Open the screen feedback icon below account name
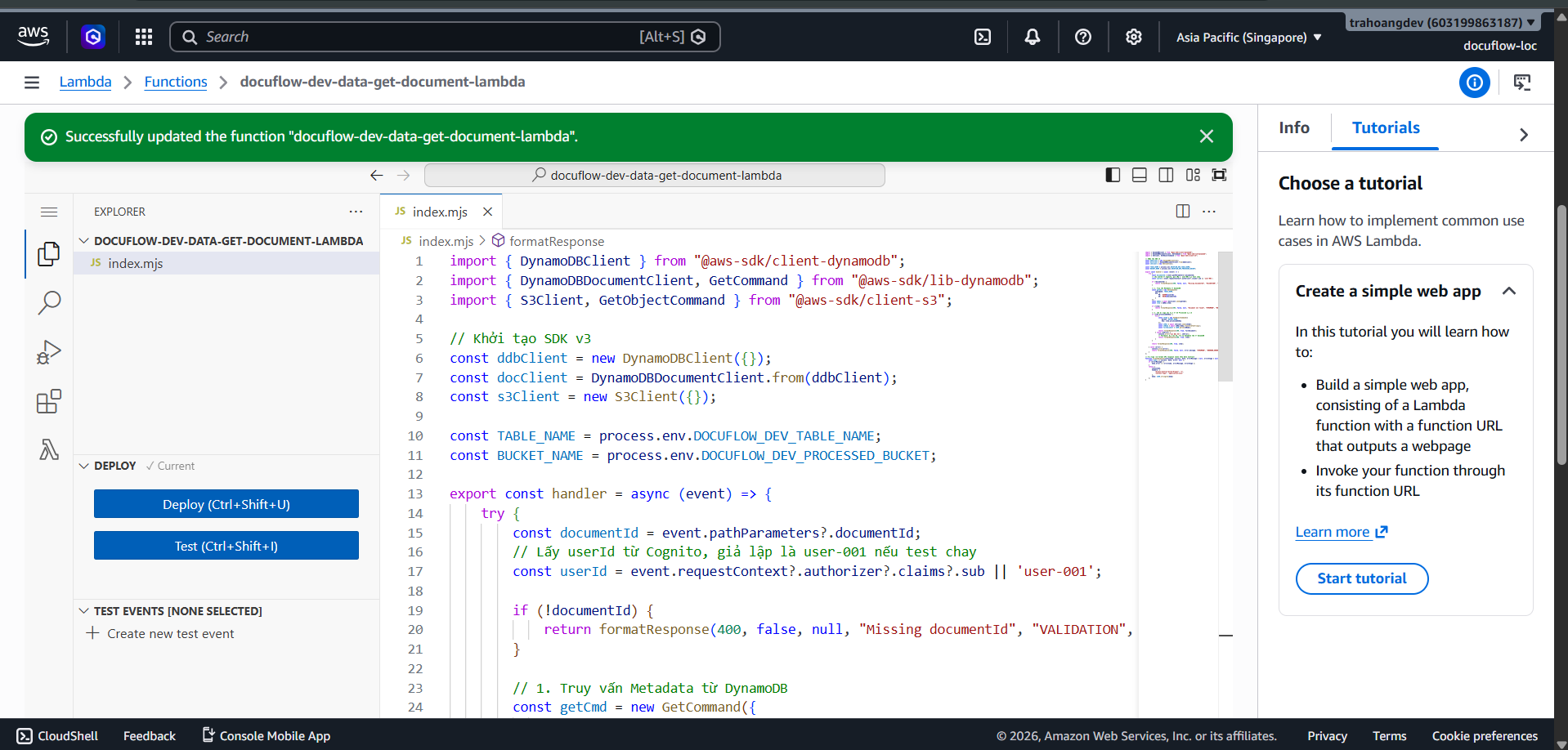Image resolution: width=1568 pixels, height=750 pixels. click(1522, 83)
